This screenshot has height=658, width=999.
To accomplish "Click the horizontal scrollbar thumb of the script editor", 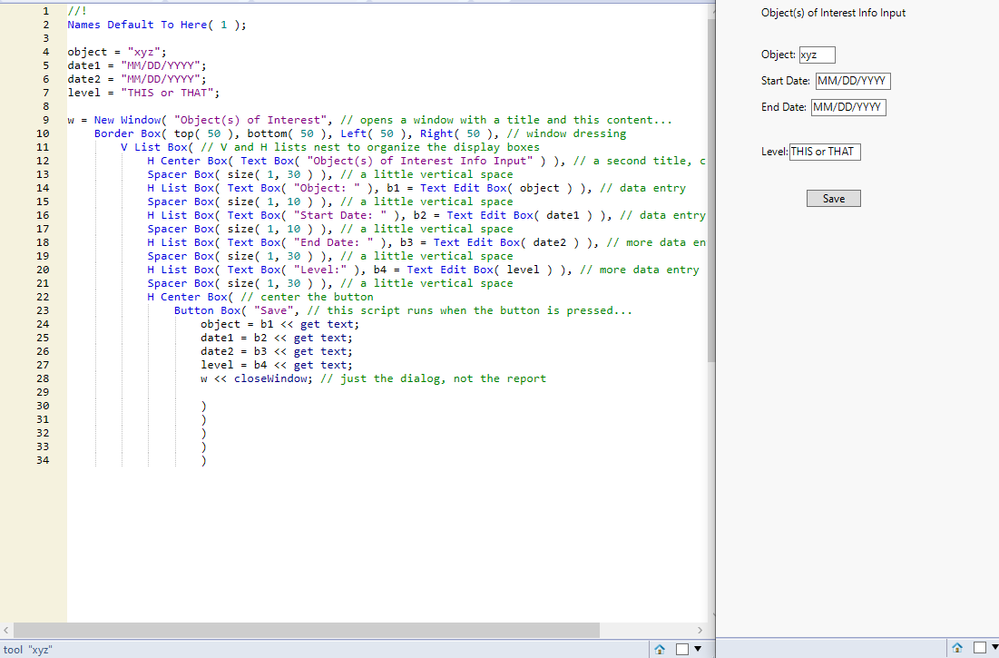I will coord(306,630).
